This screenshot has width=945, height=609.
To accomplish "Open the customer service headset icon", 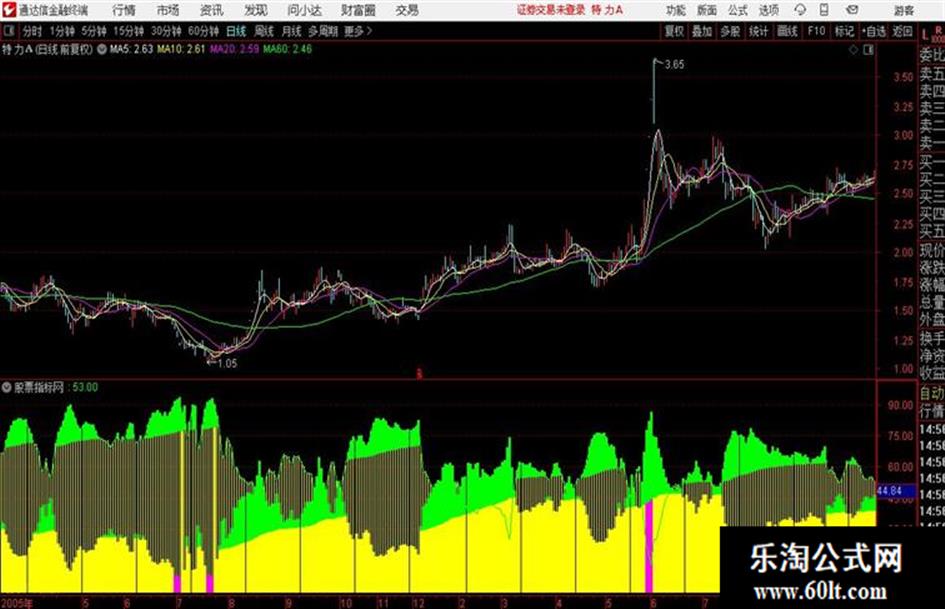I will pyautogui.click(x=800, y=10).
